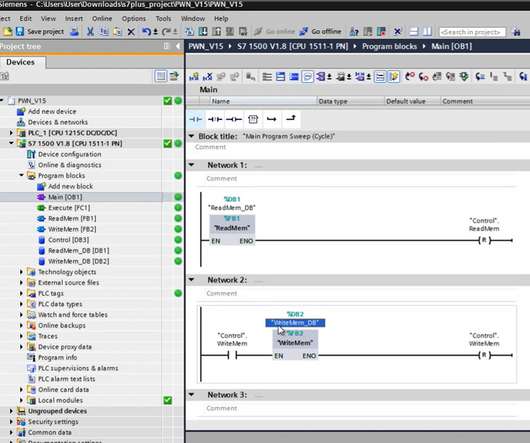Select WriteMem_DB [DB2] in tree
Image resolution: width=530 pixels, height=443 pixels.
pyautogui.click(x=78, y=261)
